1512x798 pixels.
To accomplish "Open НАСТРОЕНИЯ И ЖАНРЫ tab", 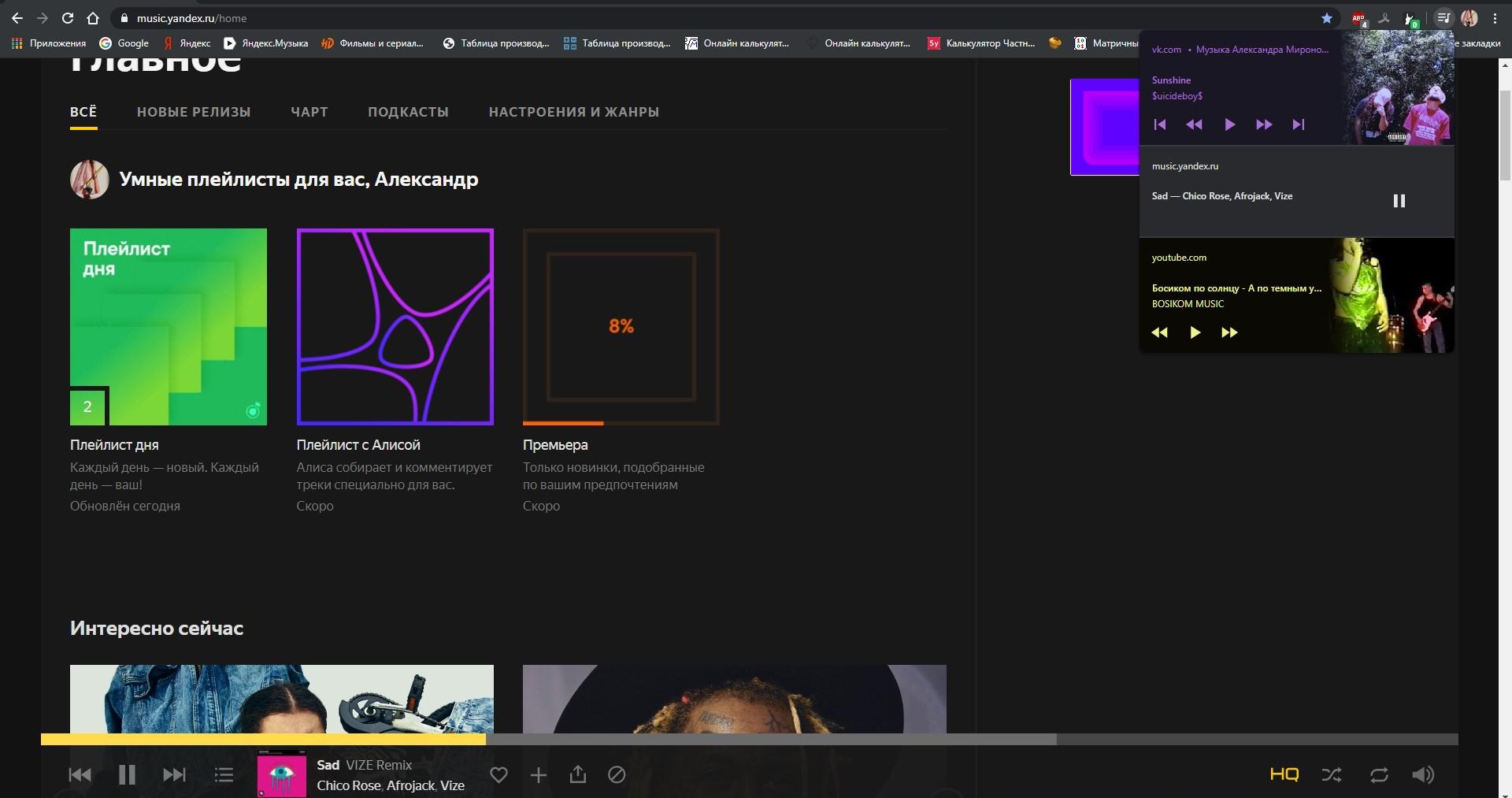I will (x=574, y=112).
